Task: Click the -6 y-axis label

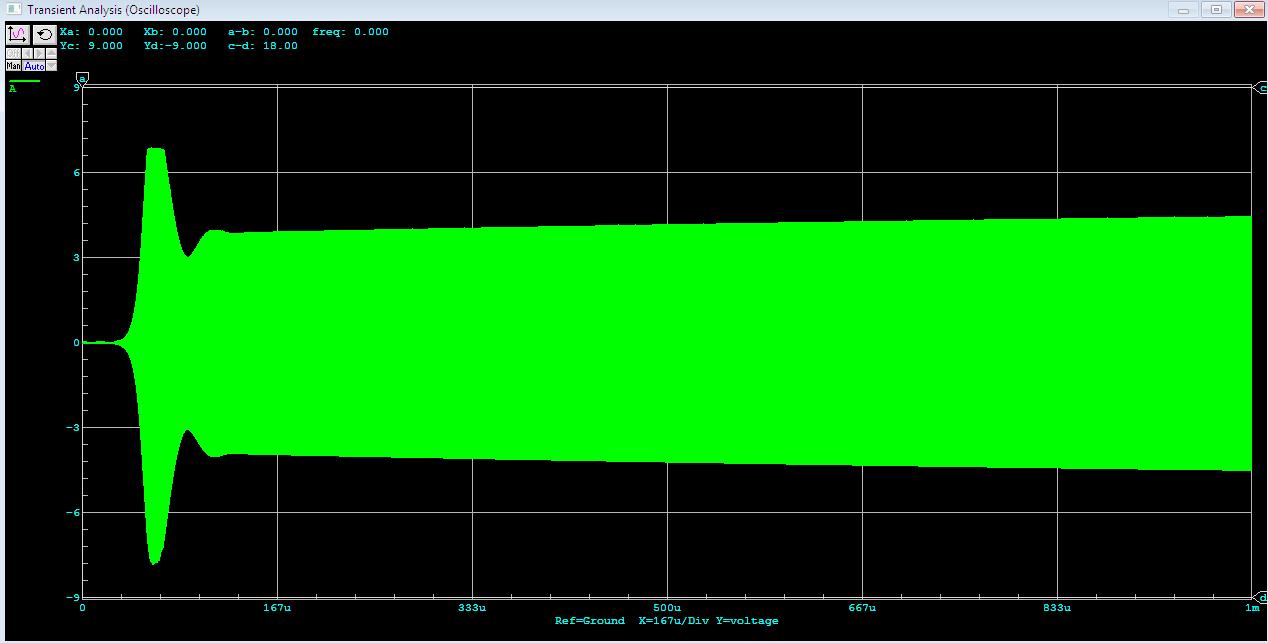Action: click(72, 513)
